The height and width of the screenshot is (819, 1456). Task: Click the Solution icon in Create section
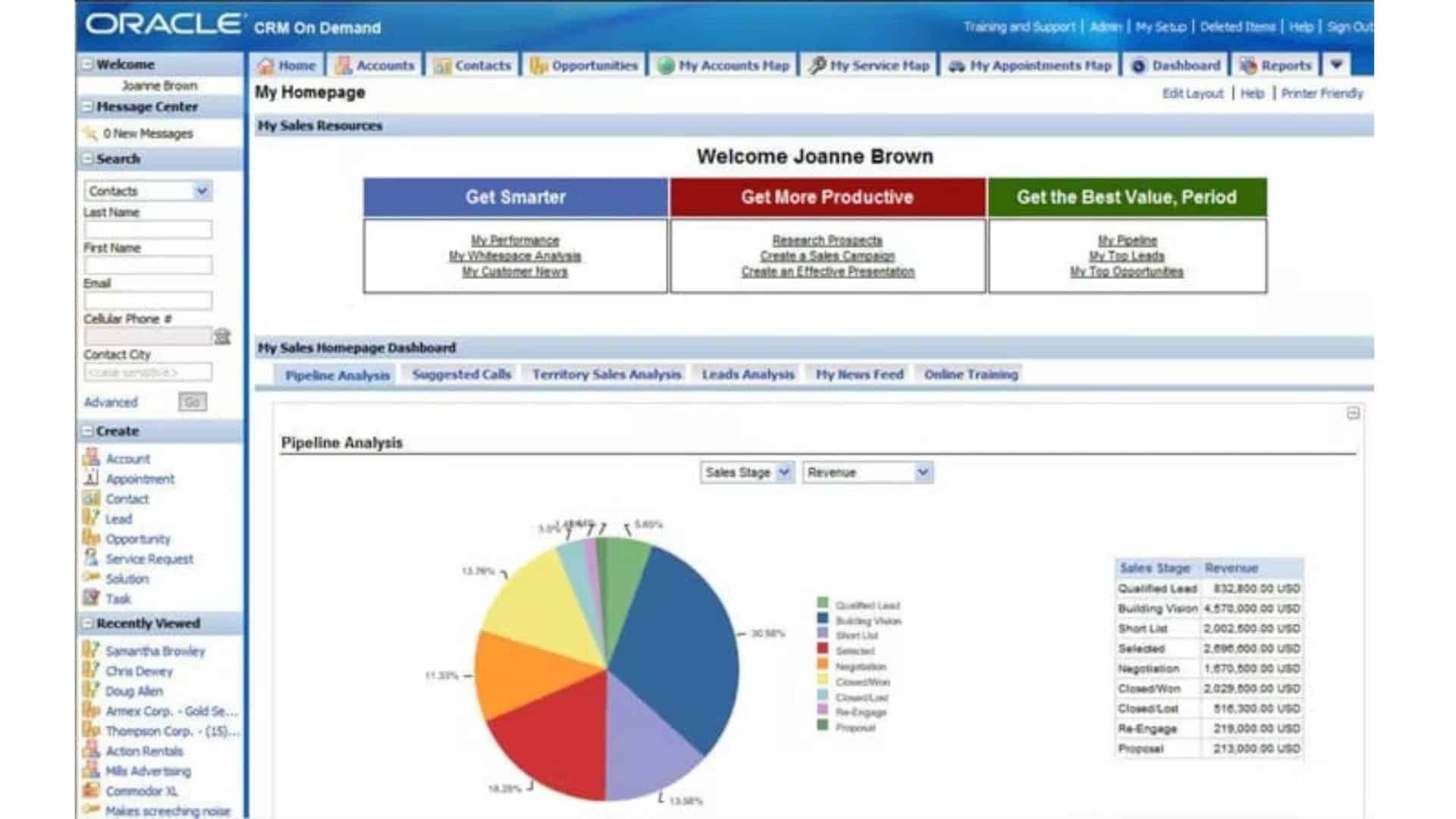pos(91,577)
